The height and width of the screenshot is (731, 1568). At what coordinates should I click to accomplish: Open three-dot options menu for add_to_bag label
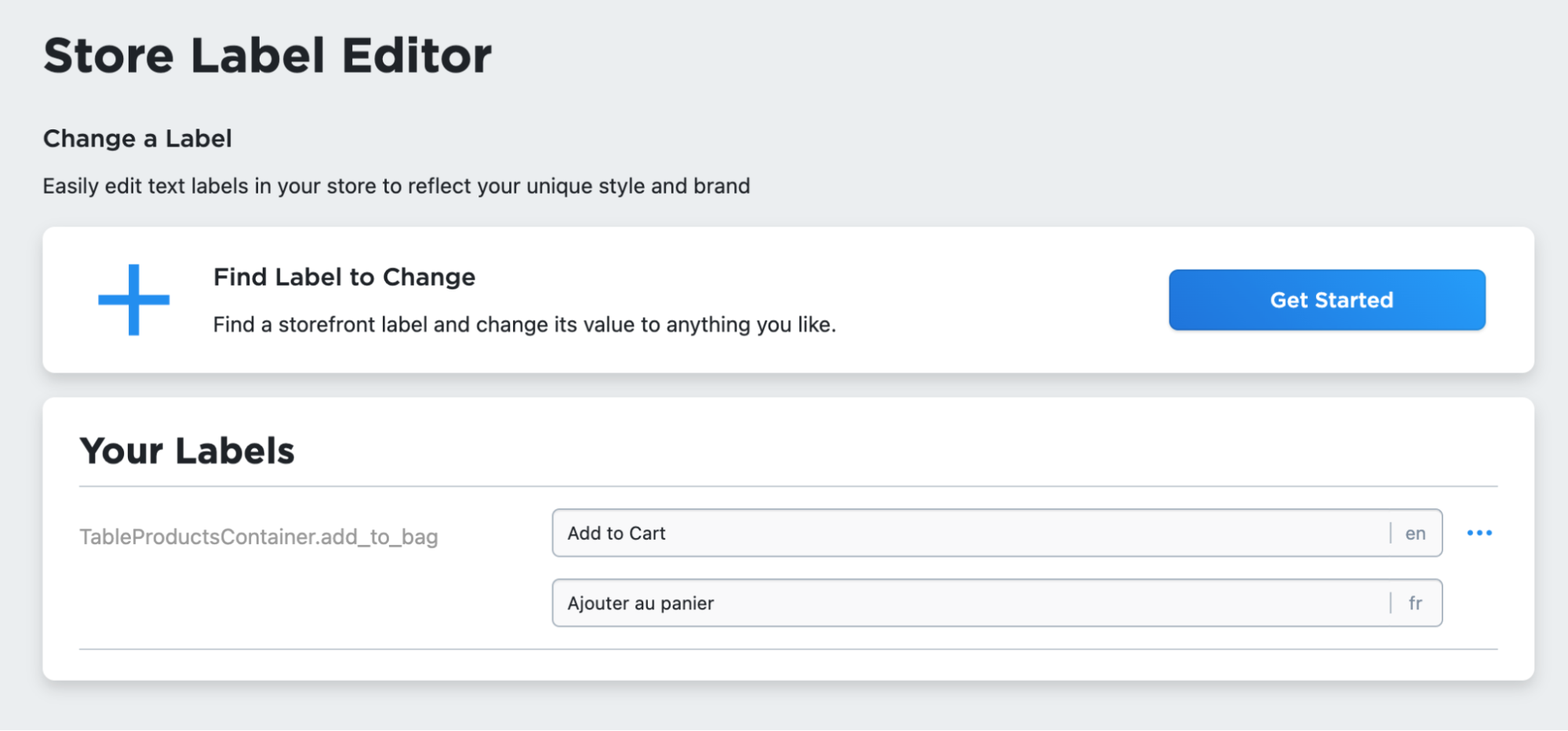point(1479,533)
